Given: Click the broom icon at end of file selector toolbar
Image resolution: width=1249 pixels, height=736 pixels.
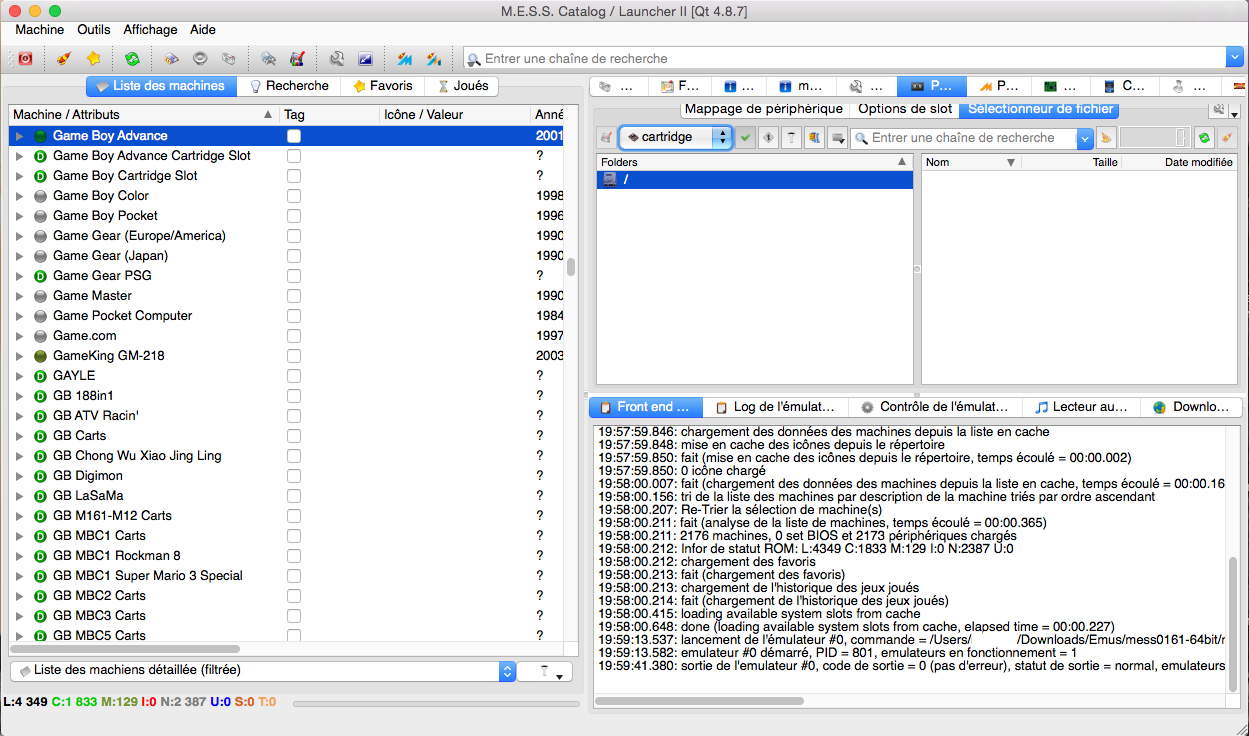Looking at the screenshot, I should pyautogui.click(x=1228, y=138).
